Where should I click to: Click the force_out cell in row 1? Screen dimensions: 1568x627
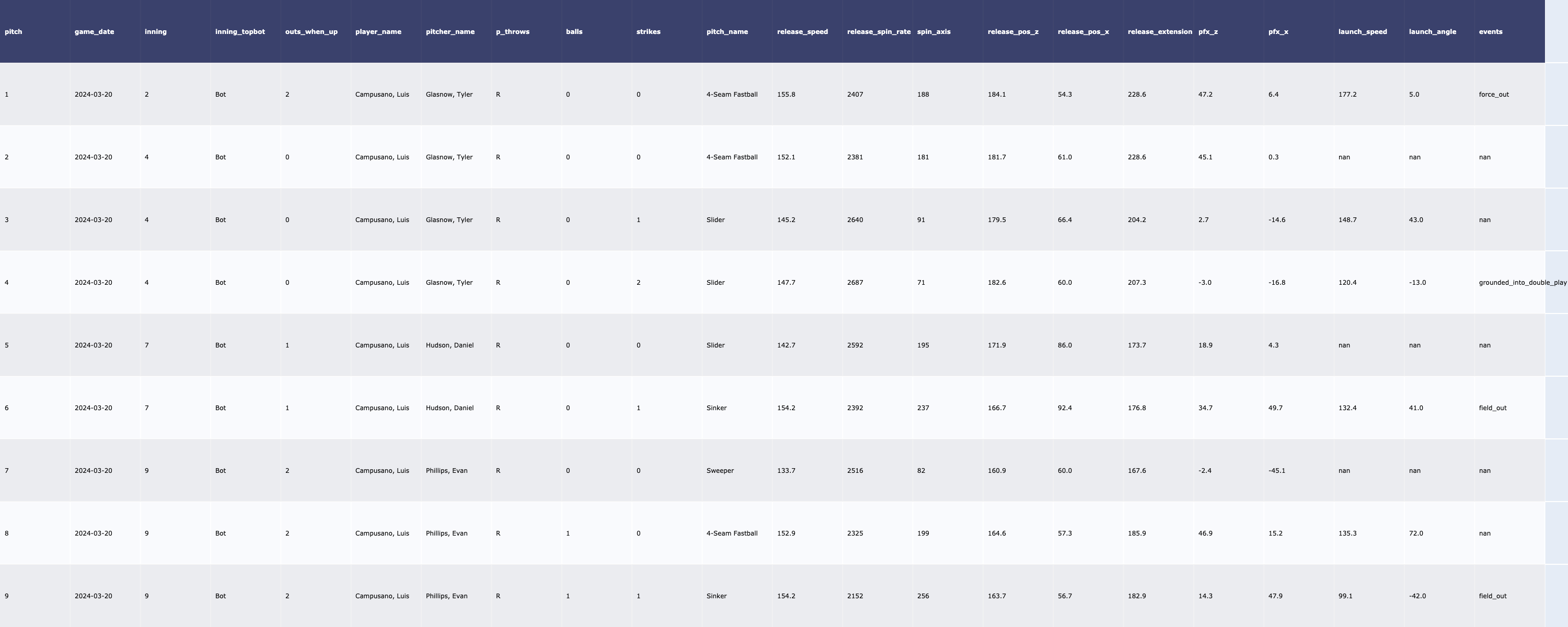click(1494, 95)
